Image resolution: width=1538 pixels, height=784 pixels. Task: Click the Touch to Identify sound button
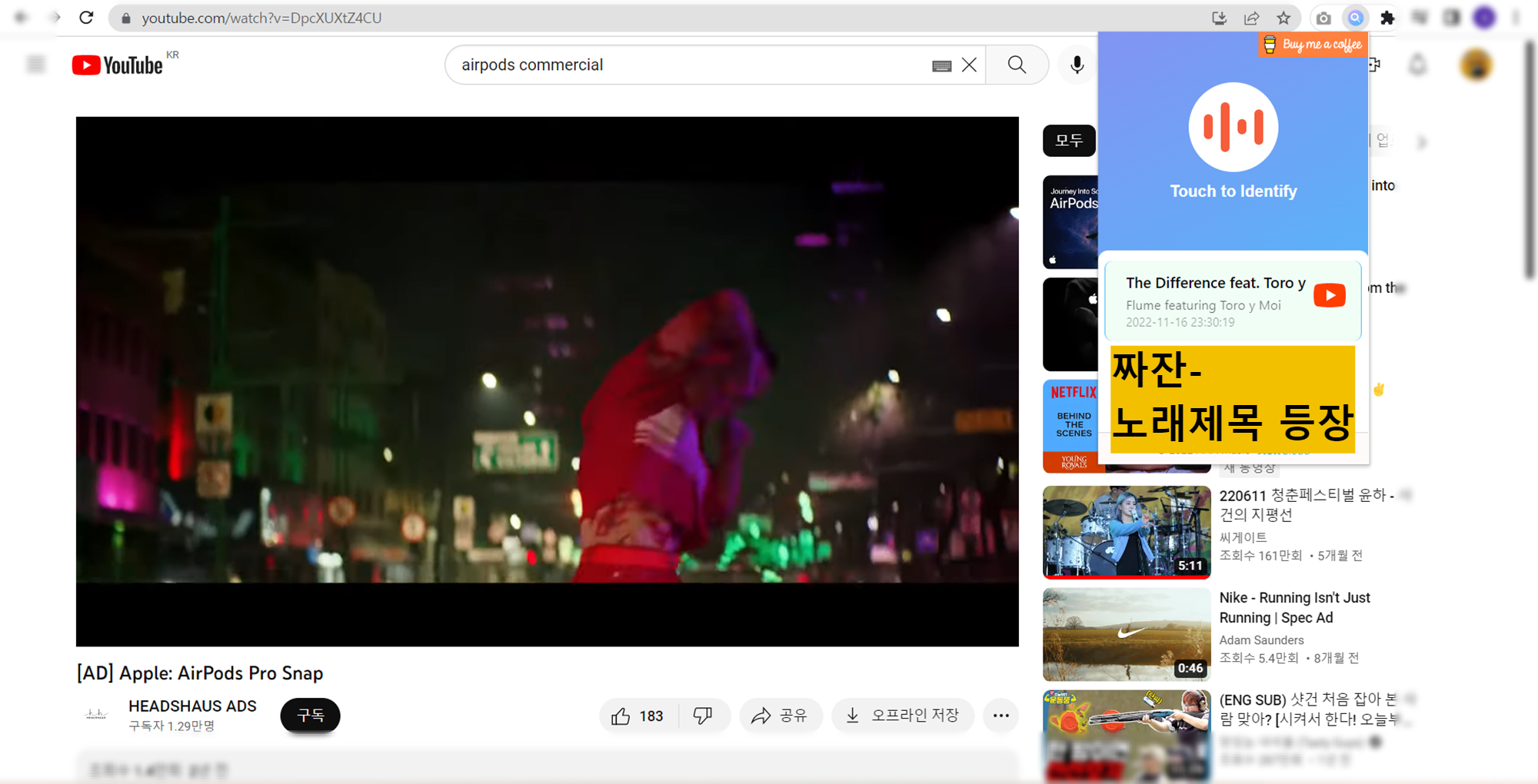[x=1233, y=127]
